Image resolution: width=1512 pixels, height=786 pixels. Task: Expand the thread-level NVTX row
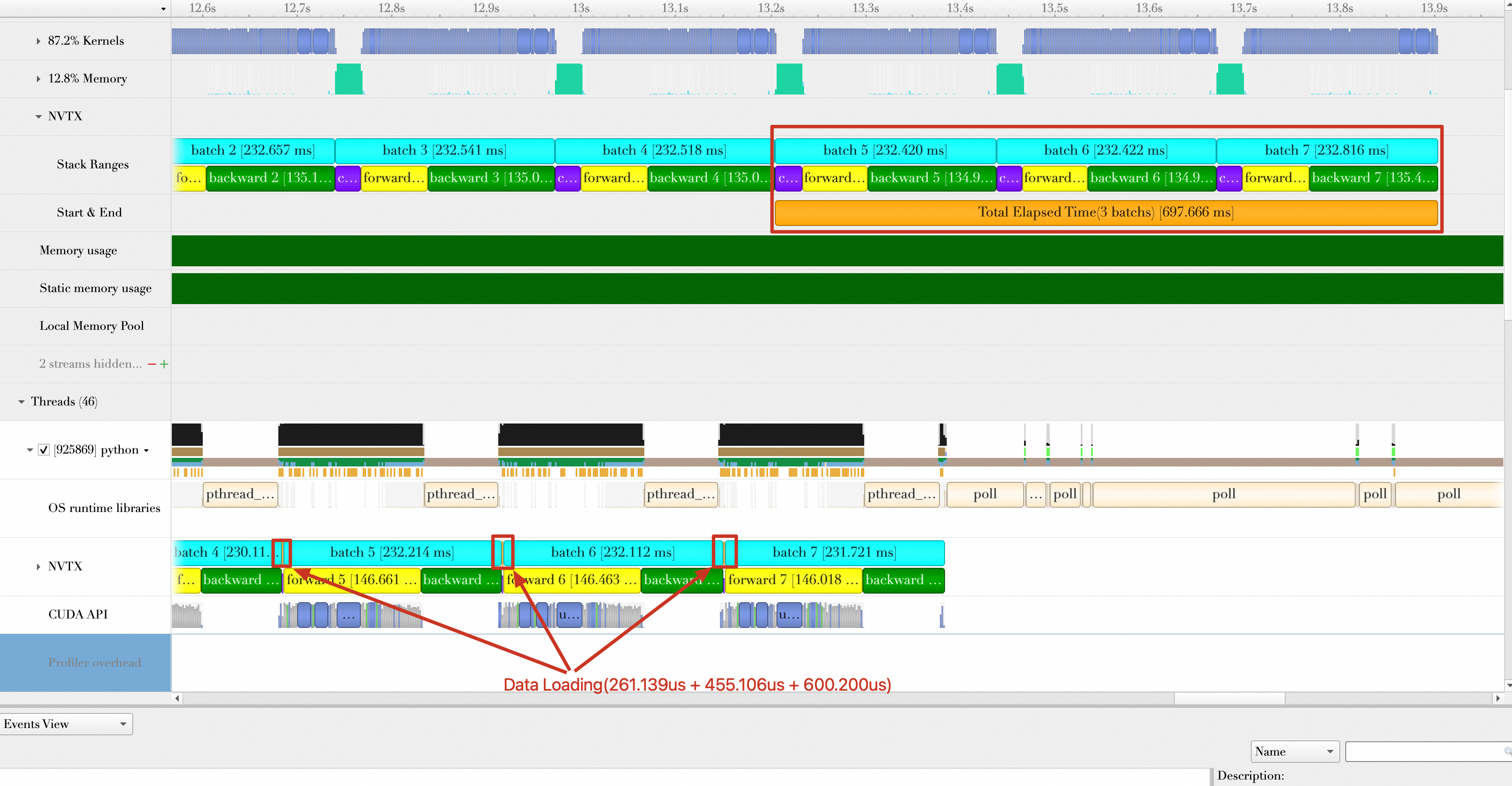coord(38,567)
